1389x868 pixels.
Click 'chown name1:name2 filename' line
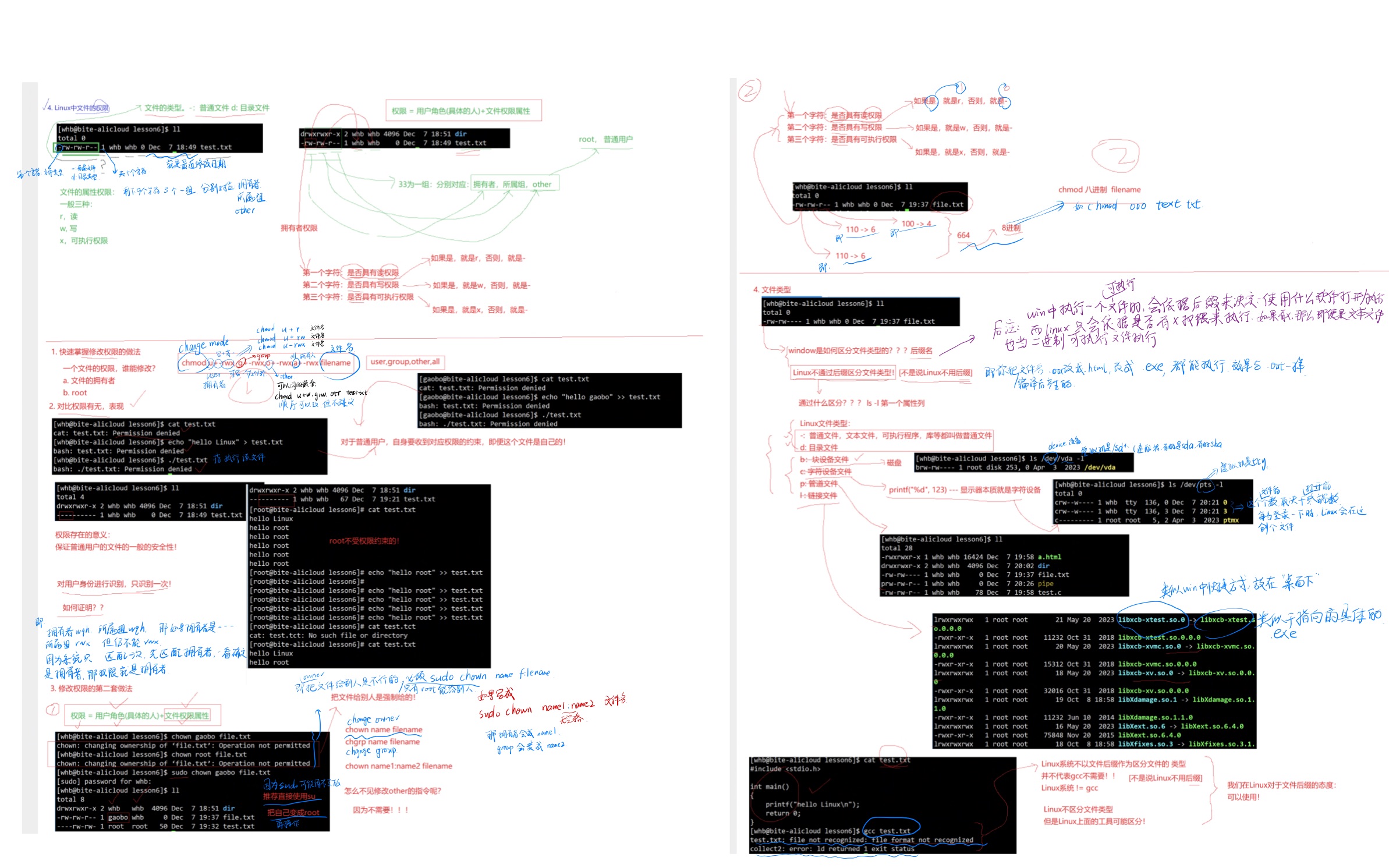point(398,766)
